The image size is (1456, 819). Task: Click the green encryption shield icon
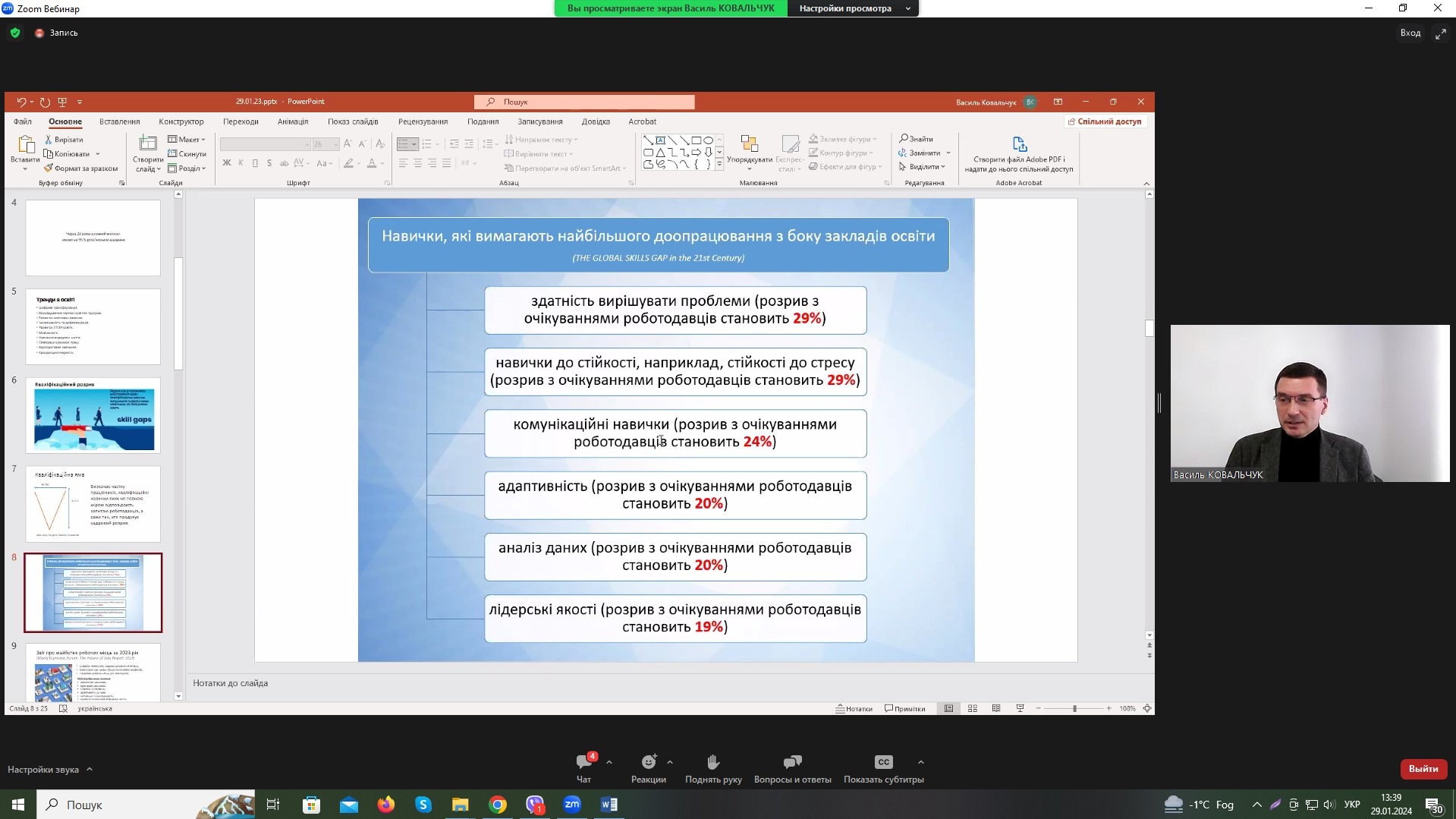coord(15,33)
